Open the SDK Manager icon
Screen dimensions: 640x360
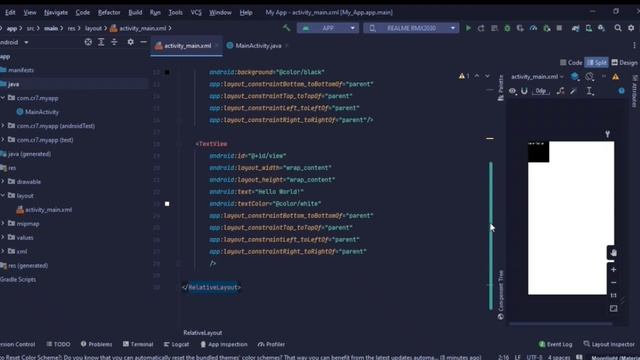pos(602,28)
